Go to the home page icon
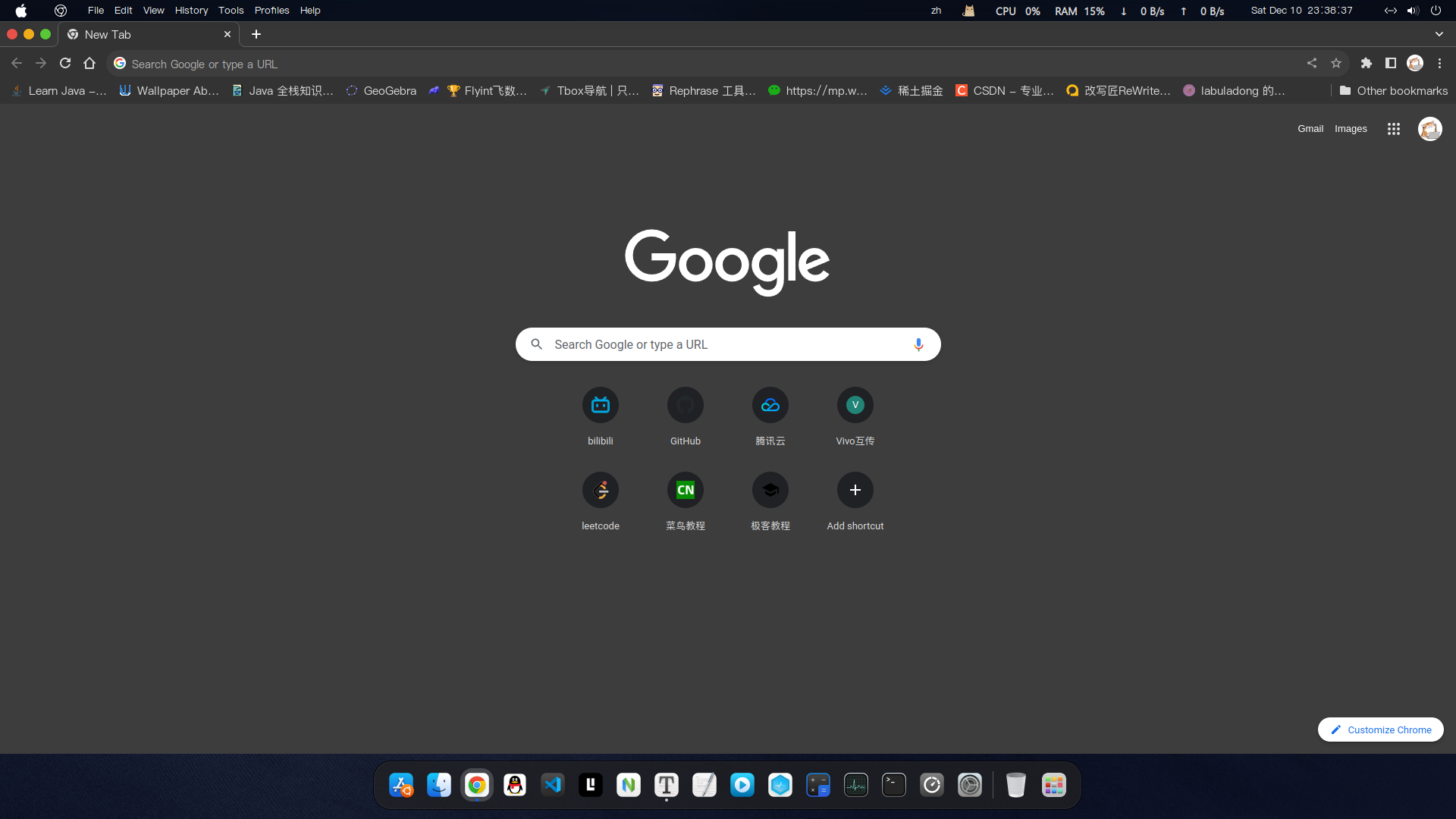 tap(89, 64)
